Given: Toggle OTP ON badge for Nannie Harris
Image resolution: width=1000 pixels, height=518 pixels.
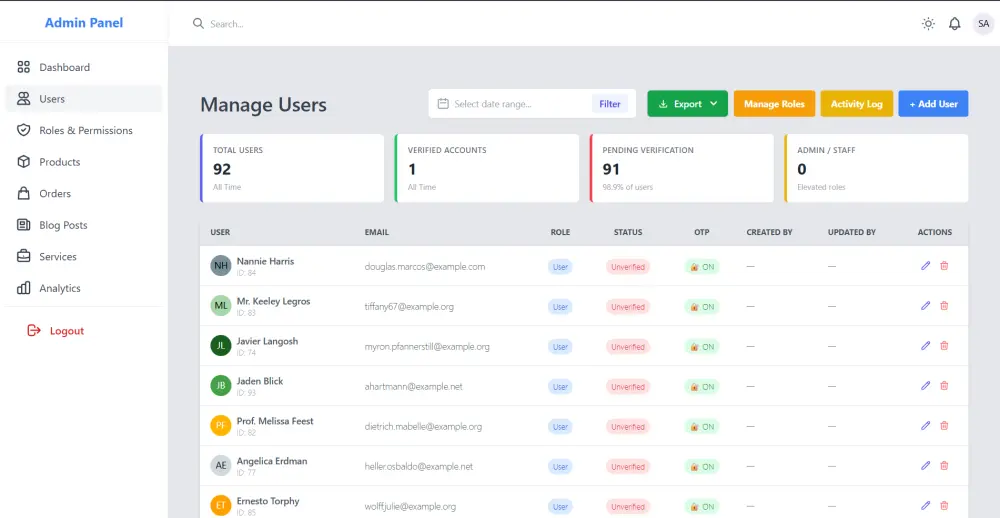Looking at the screenshot, I should [x=702, y=267].
